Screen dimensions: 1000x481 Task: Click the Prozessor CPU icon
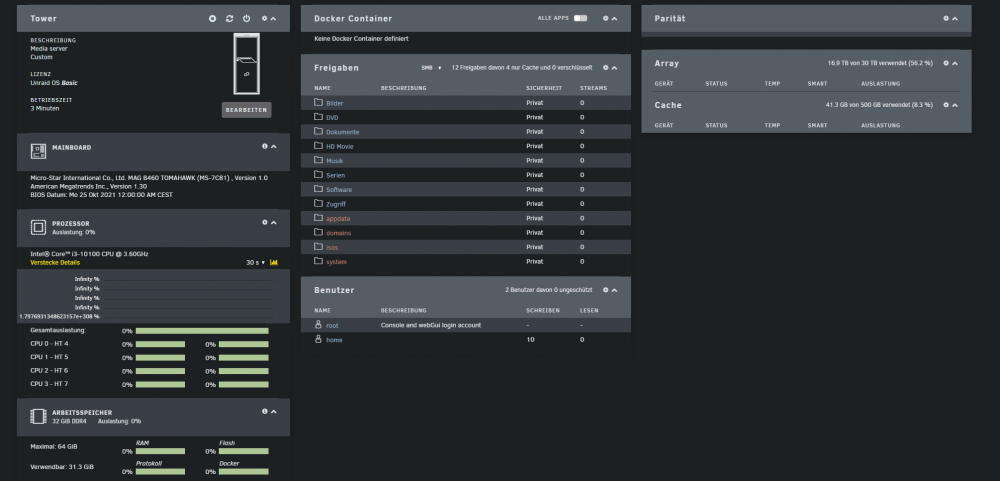click(38, 227)
